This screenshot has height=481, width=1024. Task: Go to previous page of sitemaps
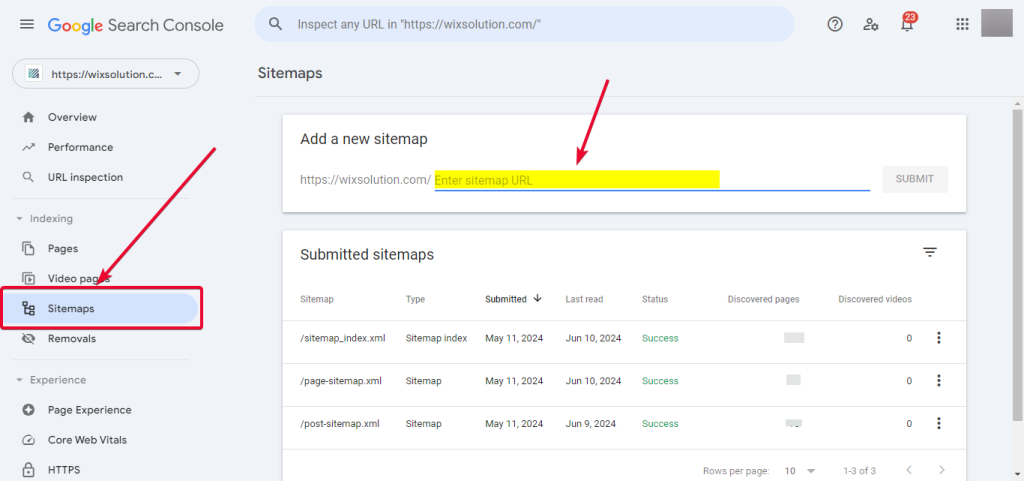coord(908,470)
